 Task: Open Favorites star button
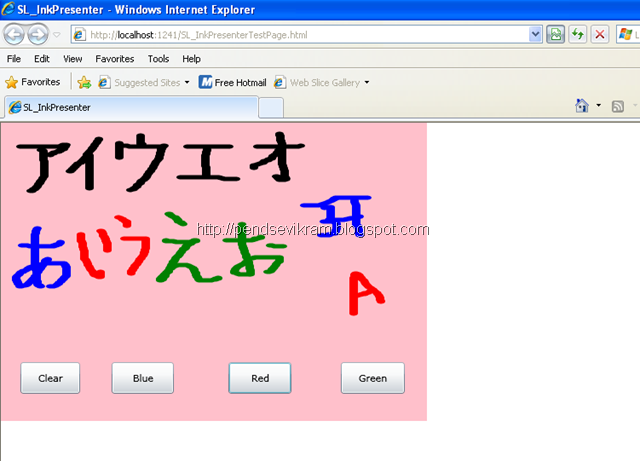point(33,82)
